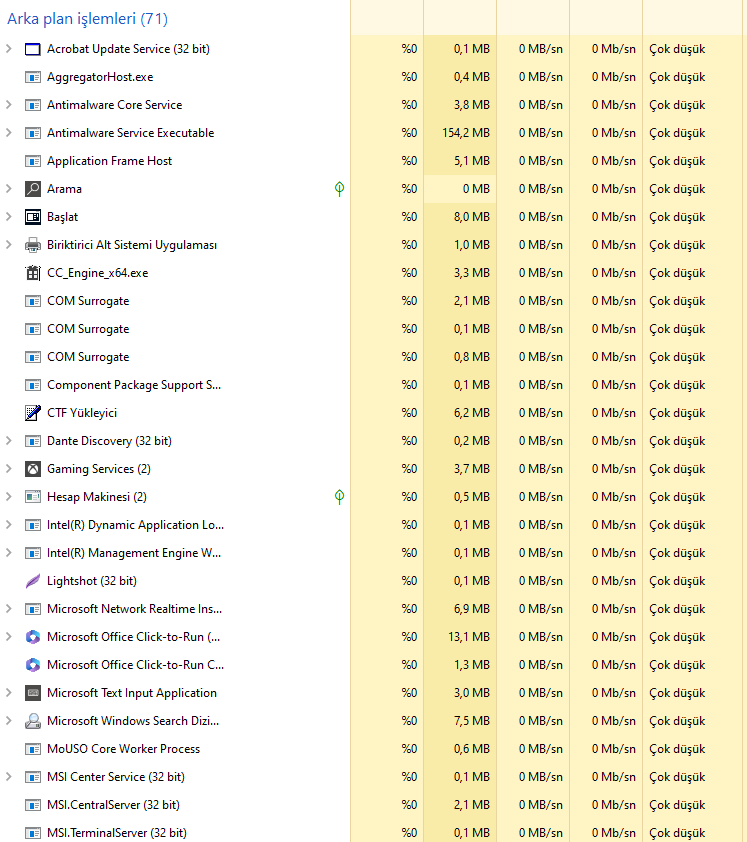Select the Lightshot (32 bit) process name
The width and height of the screenshot is (747, 842).
coord(92,581)
